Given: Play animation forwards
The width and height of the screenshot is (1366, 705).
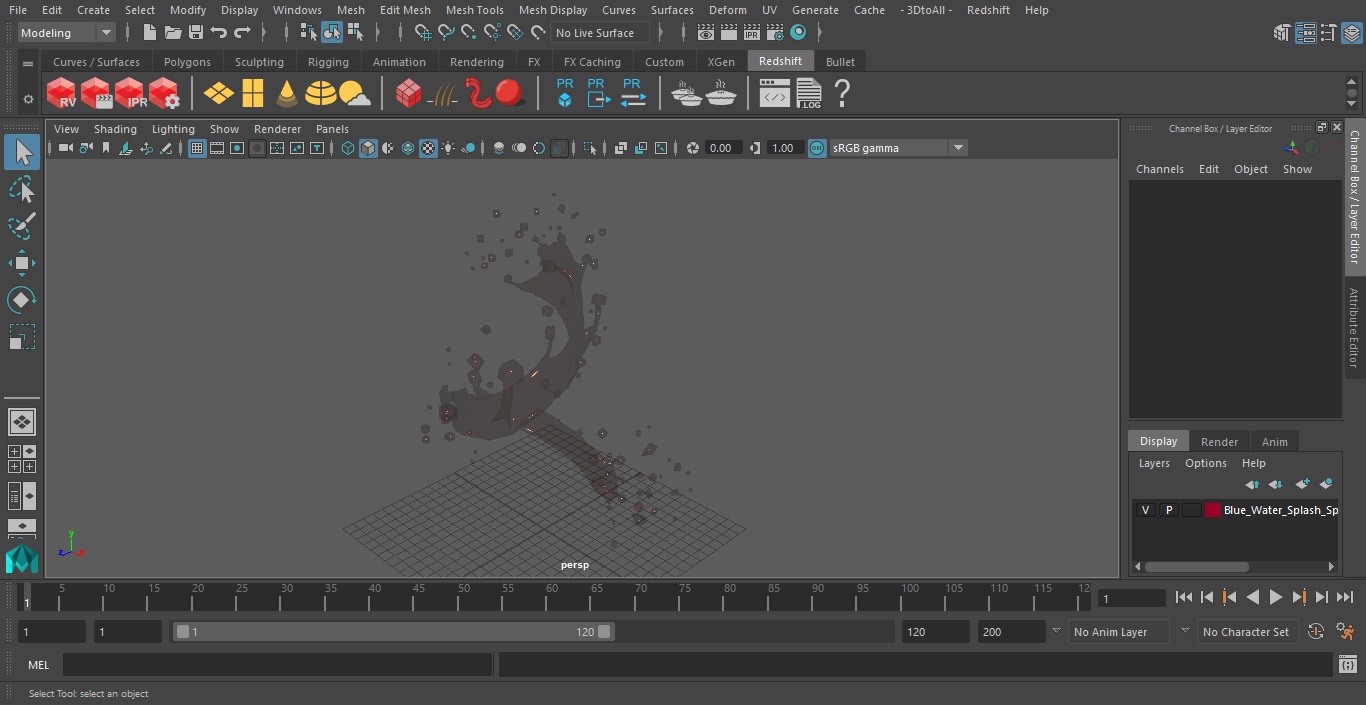Looking at the screenshot, I should 1276,597.
